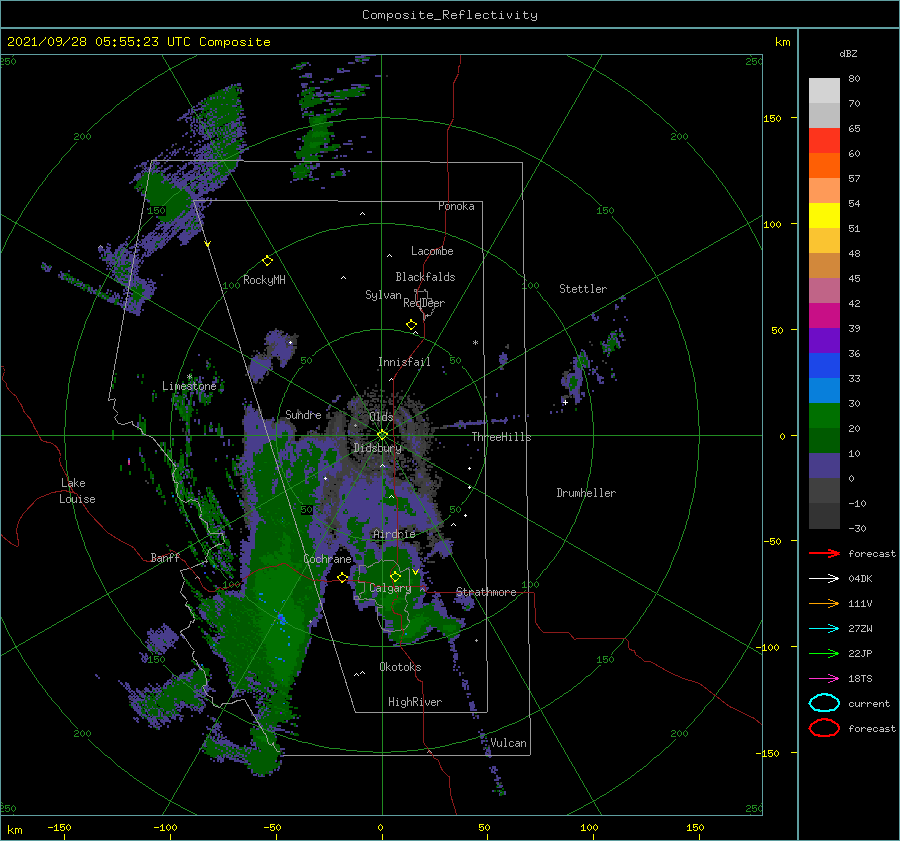Click the Didsbury label
The image size is (900, 841).
pos(378,448)
